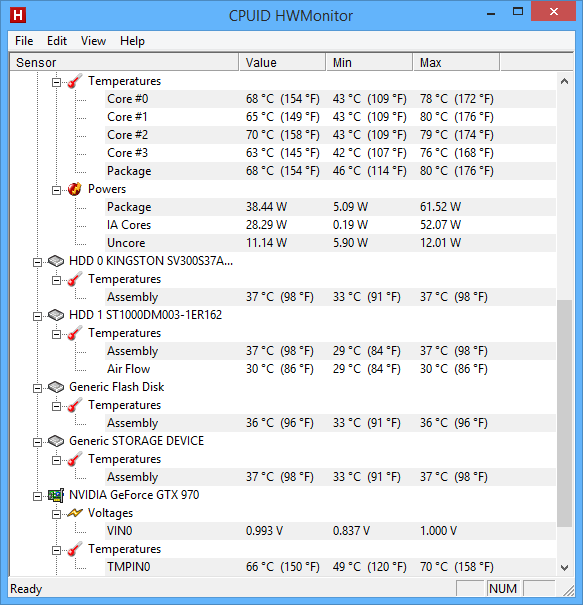Click the HDD 1 ST1000DM003 drive icon
583x605 pixels.
[56, 315]
